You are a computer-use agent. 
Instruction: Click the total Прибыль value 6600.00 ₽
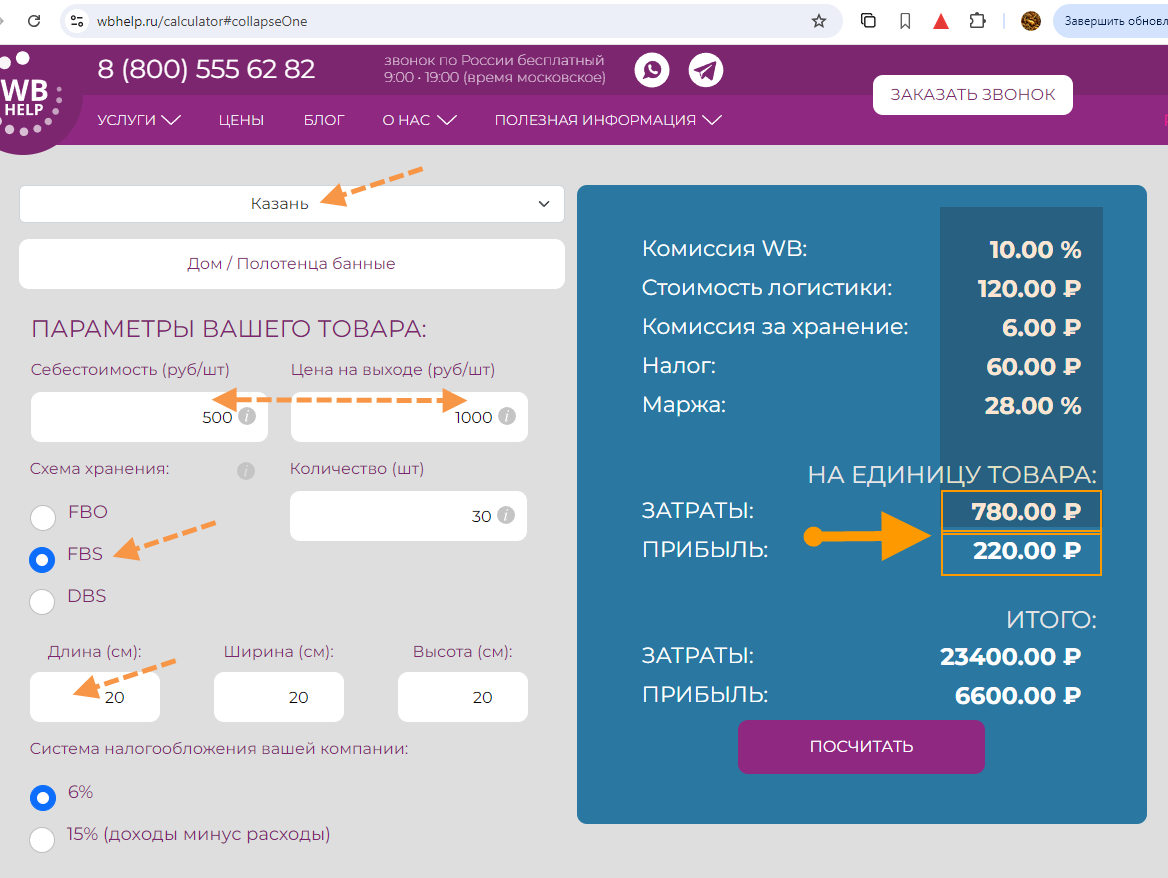point(1018,696)
